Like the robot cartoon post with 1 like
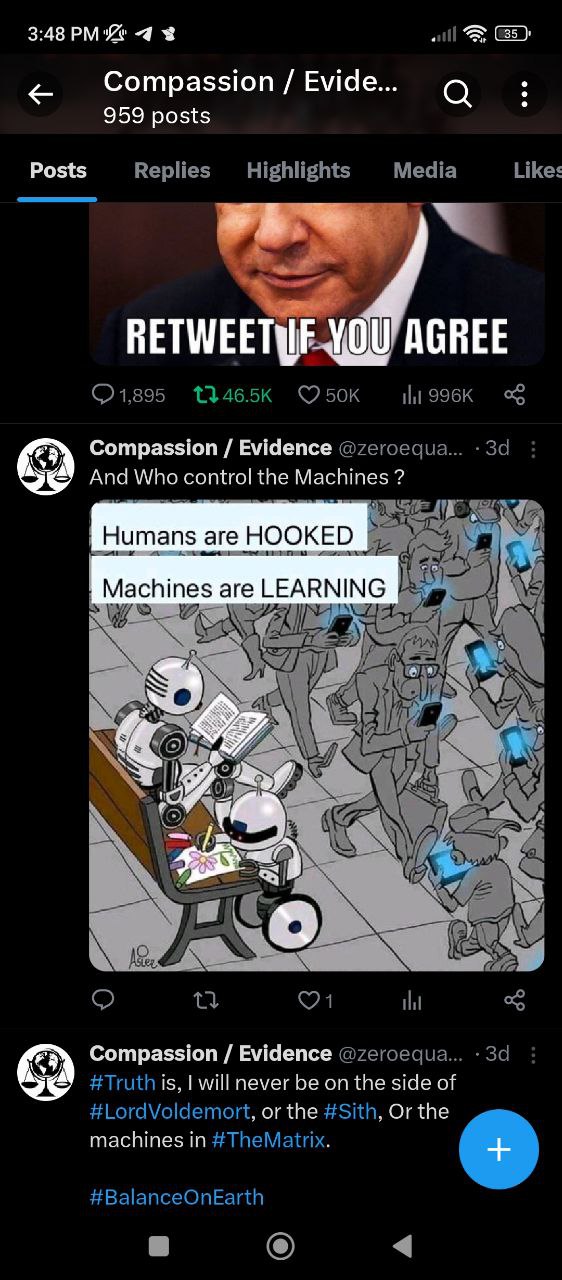The height and width of the screenshot is (1280, 562). pos(309,999)
